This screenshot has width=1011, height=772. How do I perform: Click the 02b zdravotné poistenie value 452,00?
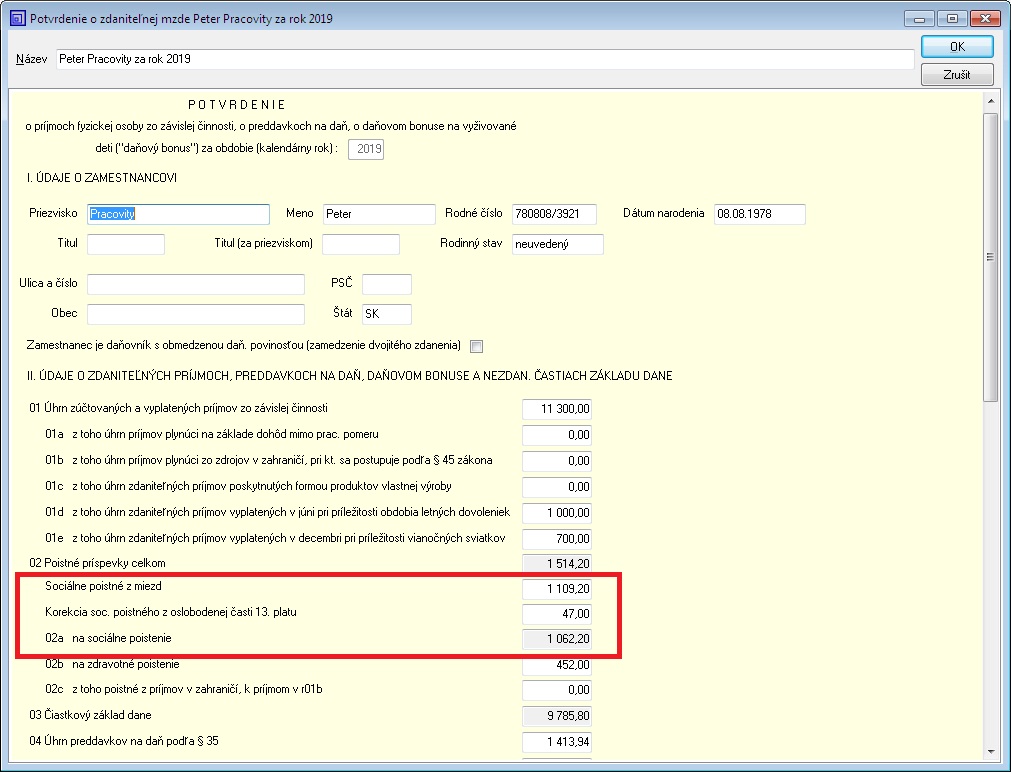pyautogui.click(x=557, y=664)
